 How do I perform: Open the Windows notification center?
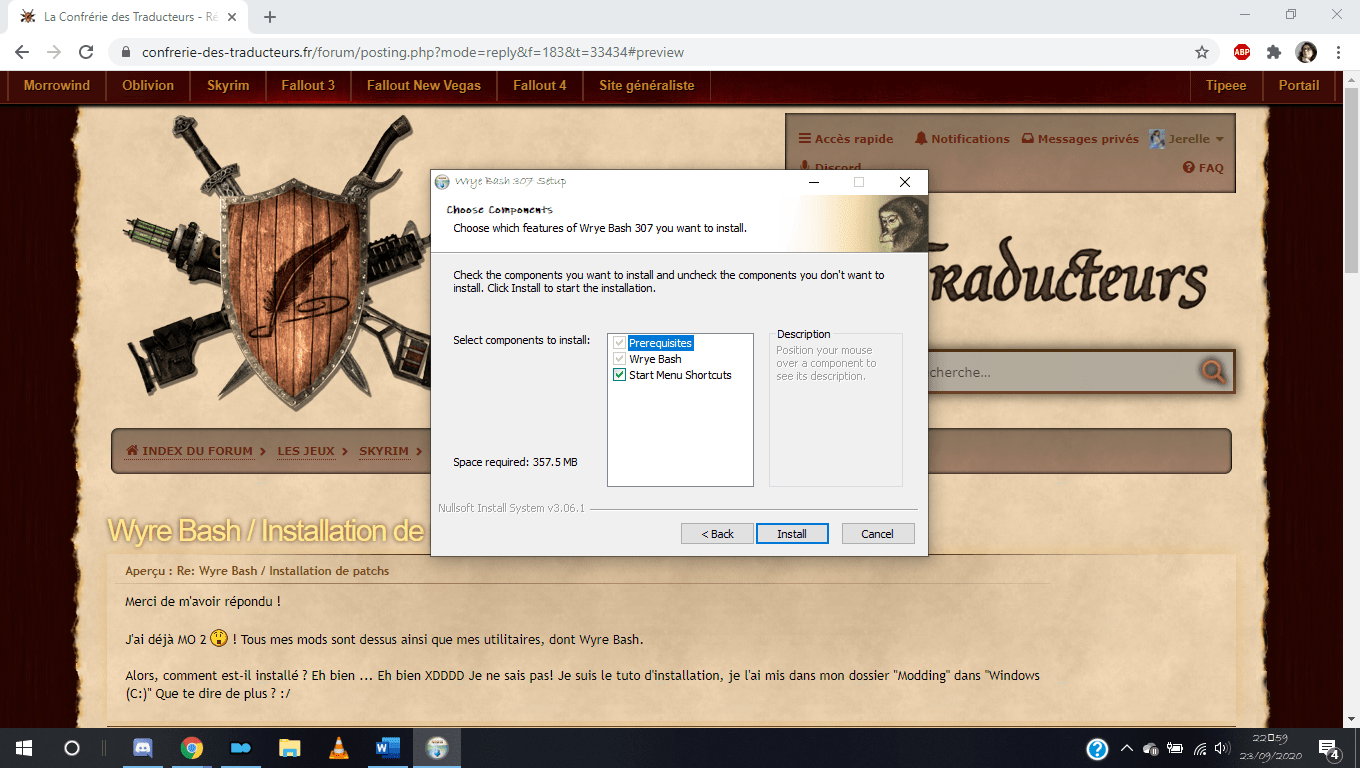1329,748
